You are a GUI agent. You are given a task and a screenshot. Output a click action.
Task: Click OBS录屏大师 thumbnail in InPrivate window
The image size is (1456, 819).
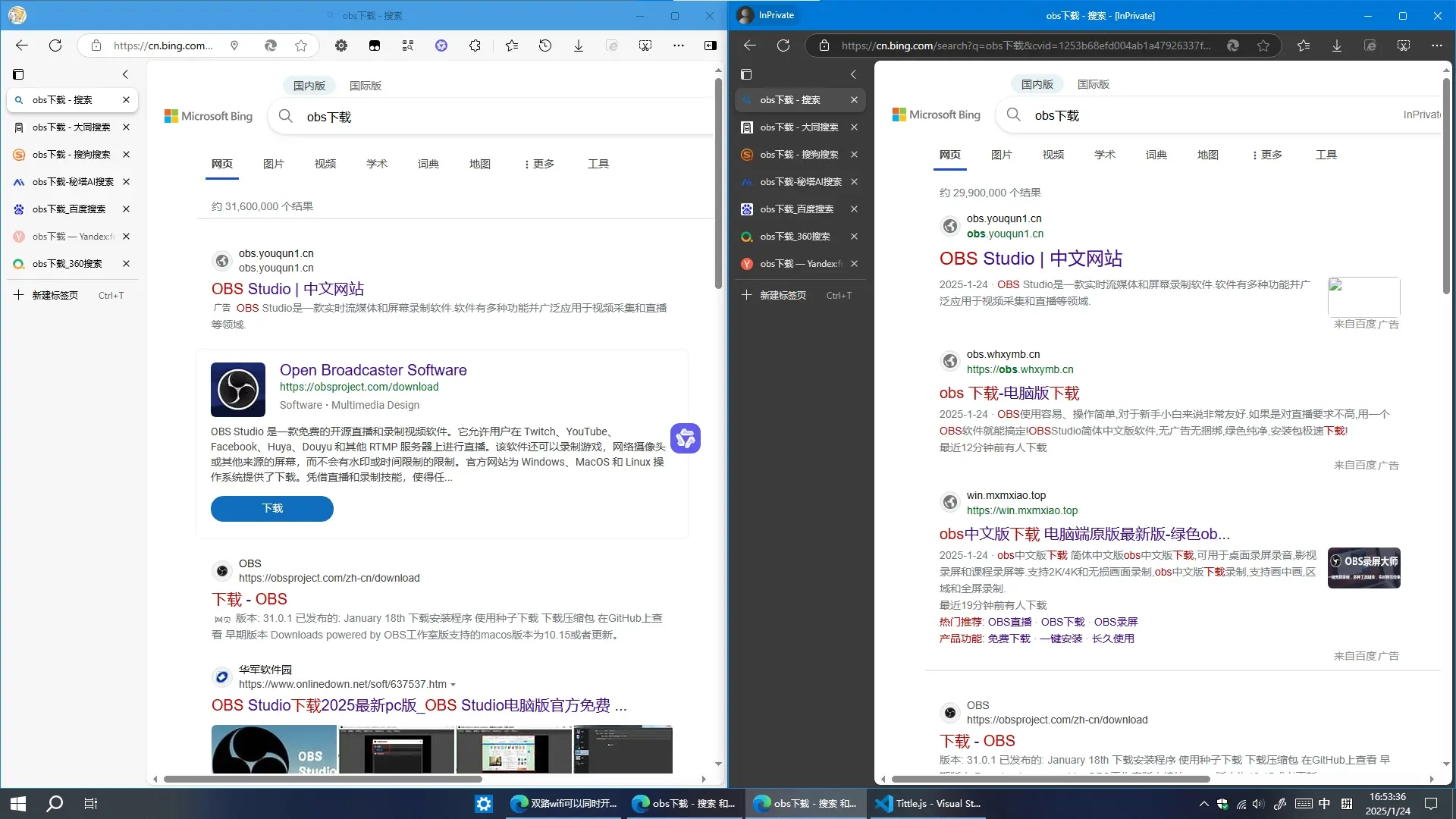click(x=1364, y=568)
